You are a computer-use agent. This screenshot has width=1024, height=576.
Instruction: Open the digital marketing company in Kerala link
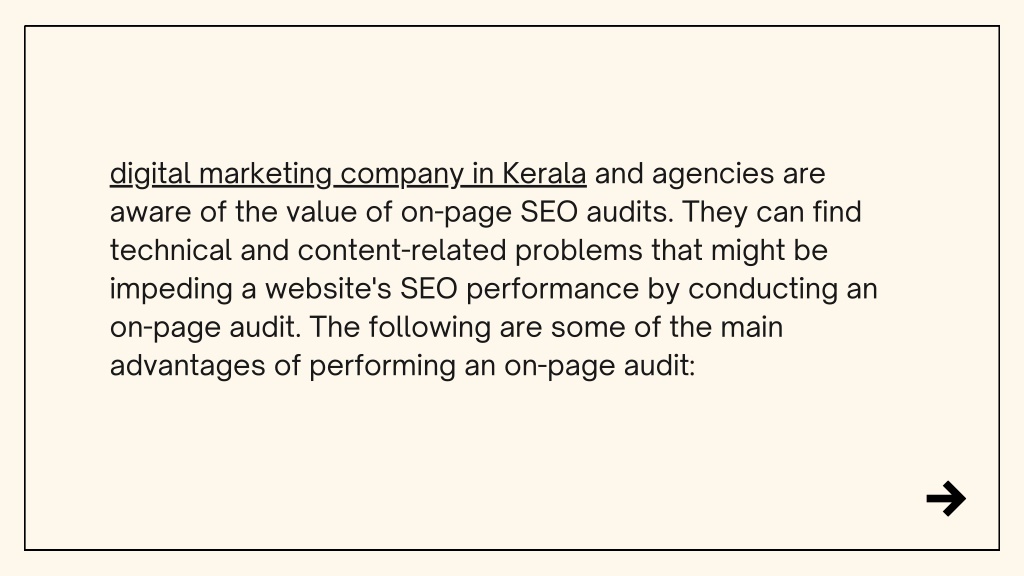click(x=348, y=174)
